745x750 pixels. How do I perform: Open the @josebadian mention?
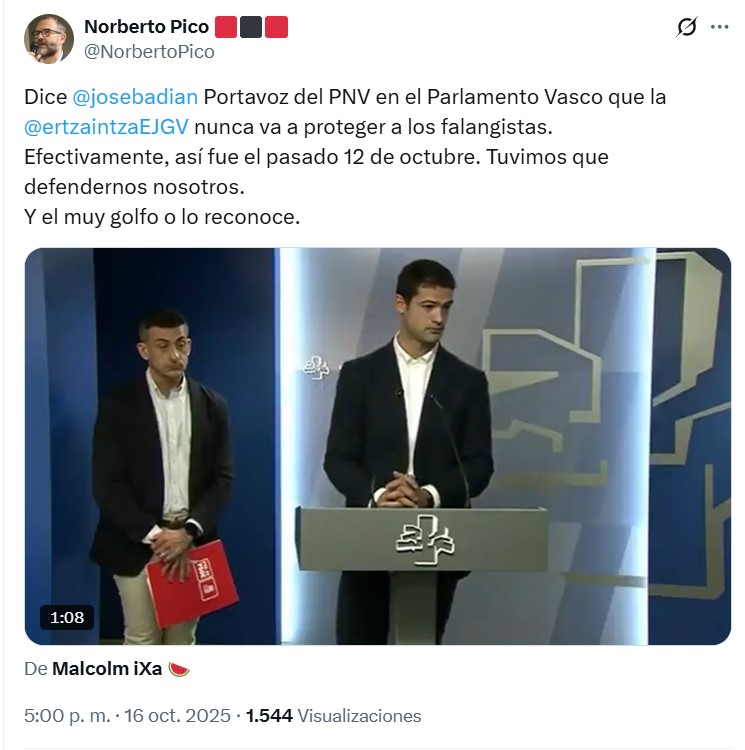pyautogui.click(x=135, y=97)
